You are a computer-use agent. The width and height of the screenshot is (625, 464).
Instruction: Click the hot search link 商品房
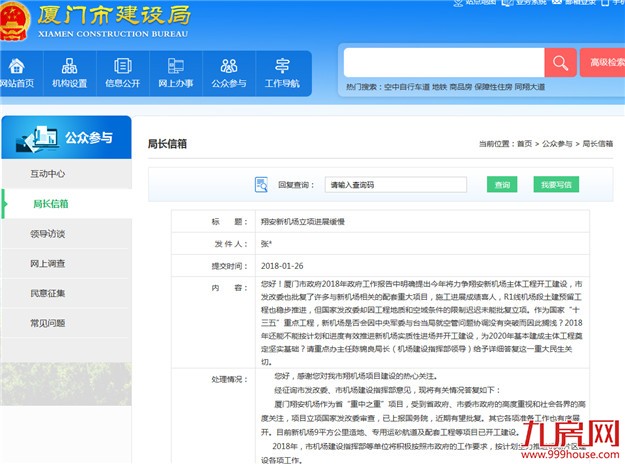(x=461, y=87)
